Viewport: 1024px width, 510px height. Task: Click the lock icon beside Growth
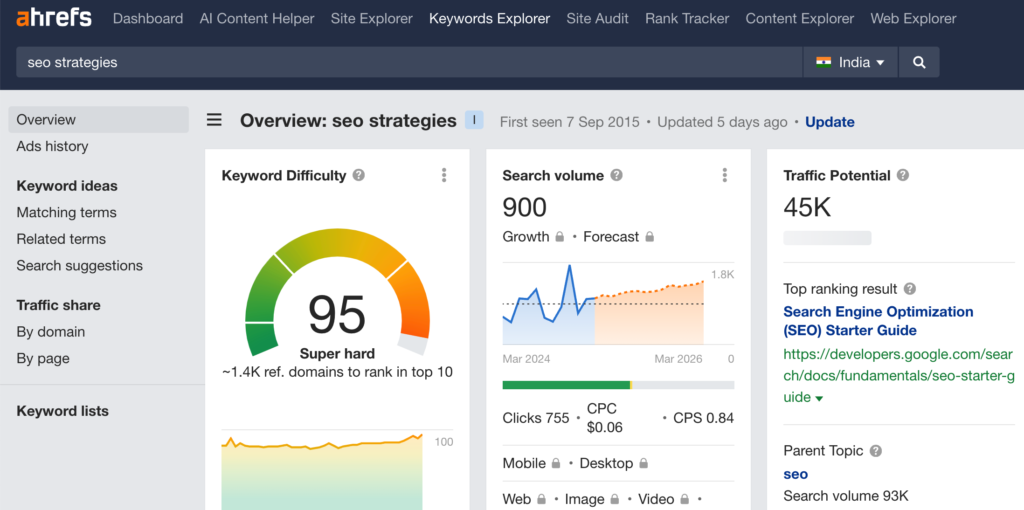[x=560, y=237]
